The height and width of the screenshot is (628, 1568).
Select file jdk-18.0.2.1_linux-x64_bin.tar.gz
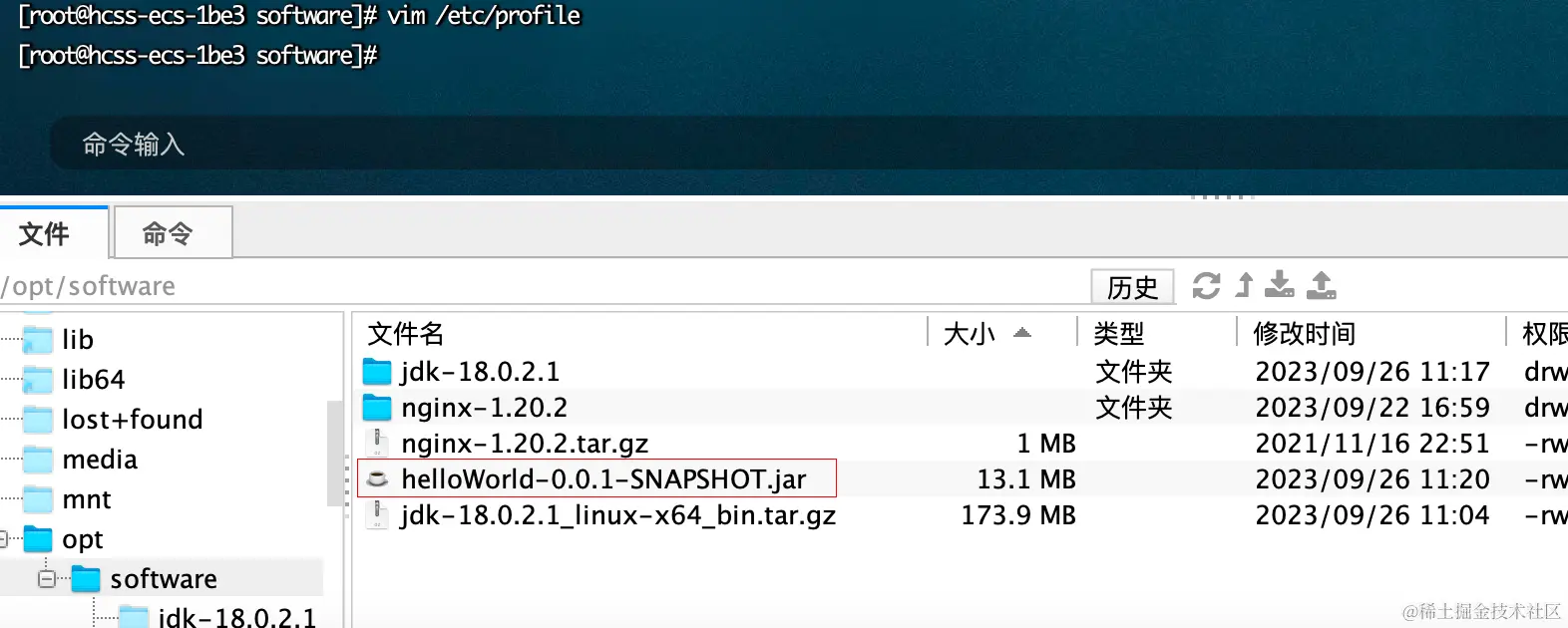618,515
